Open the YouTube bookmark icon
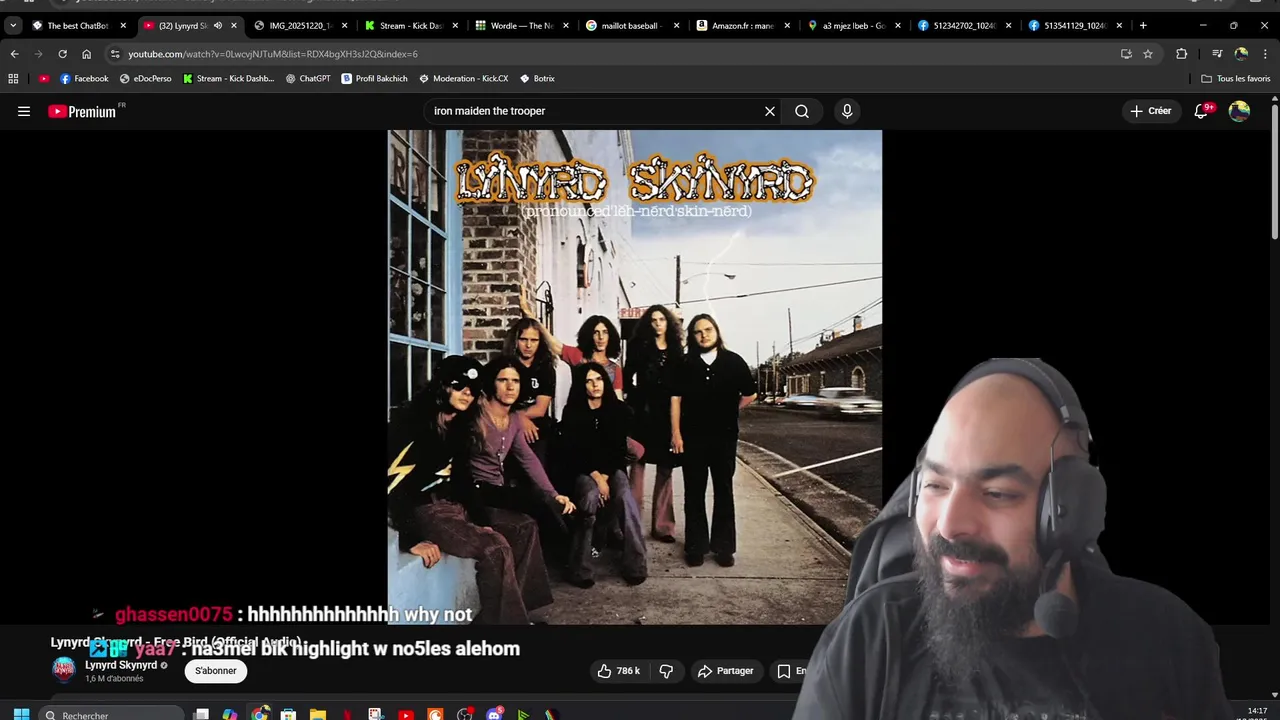 pos(43,78)
